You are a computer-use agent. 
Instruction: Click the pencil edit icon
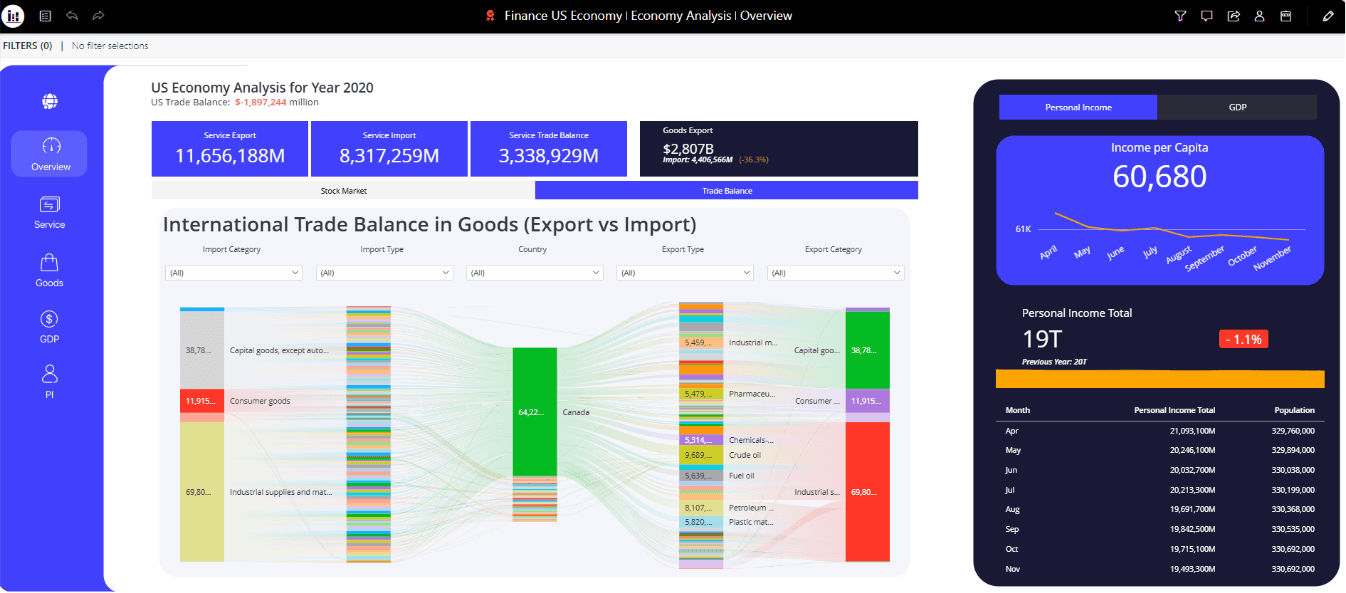(1328, 16)
